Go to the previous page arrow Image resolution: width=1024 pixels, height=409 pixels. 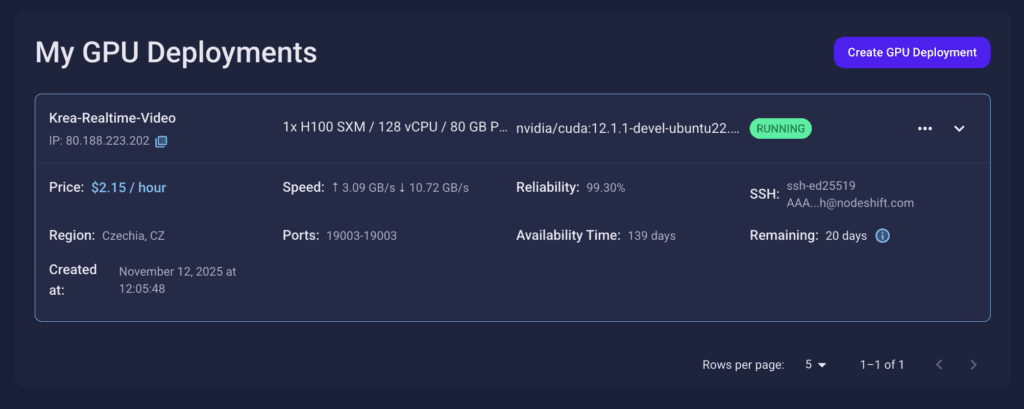939,365
